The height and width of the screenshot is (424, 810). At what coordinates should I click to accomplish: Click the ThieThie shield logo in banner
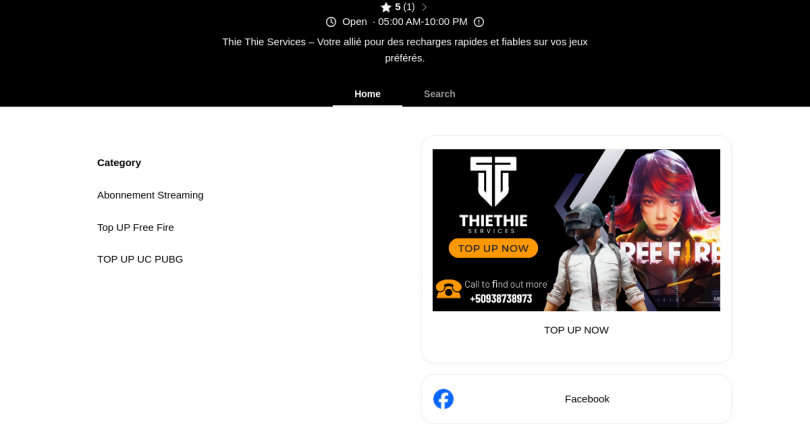tap(493, 181)
